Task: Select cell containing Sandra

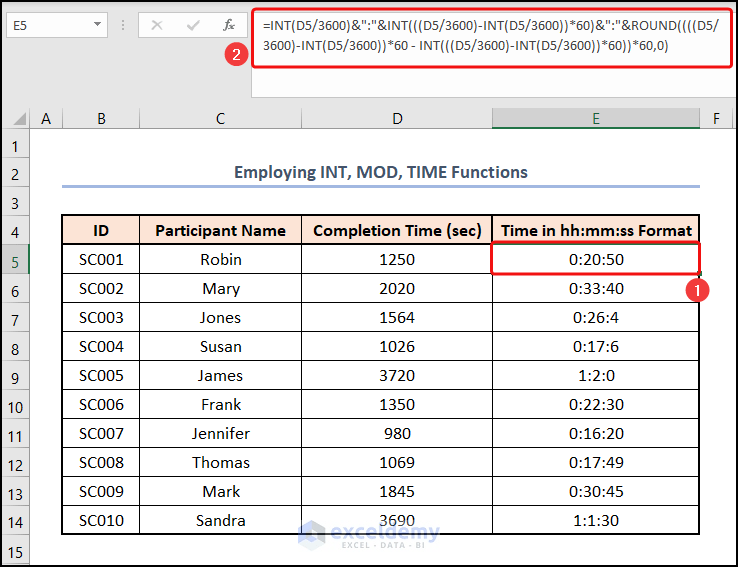Action: click(x=220, y=520)
